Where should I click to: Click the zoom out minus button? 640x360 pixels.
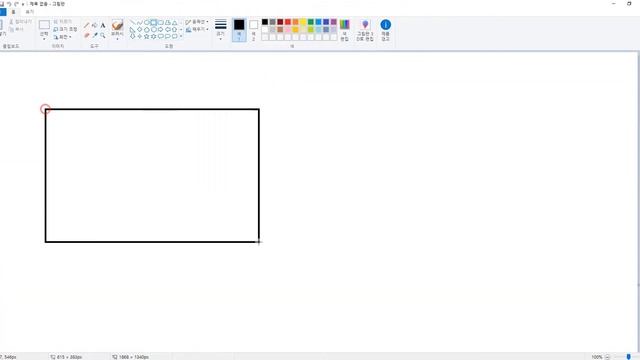[x=607, y=357]
